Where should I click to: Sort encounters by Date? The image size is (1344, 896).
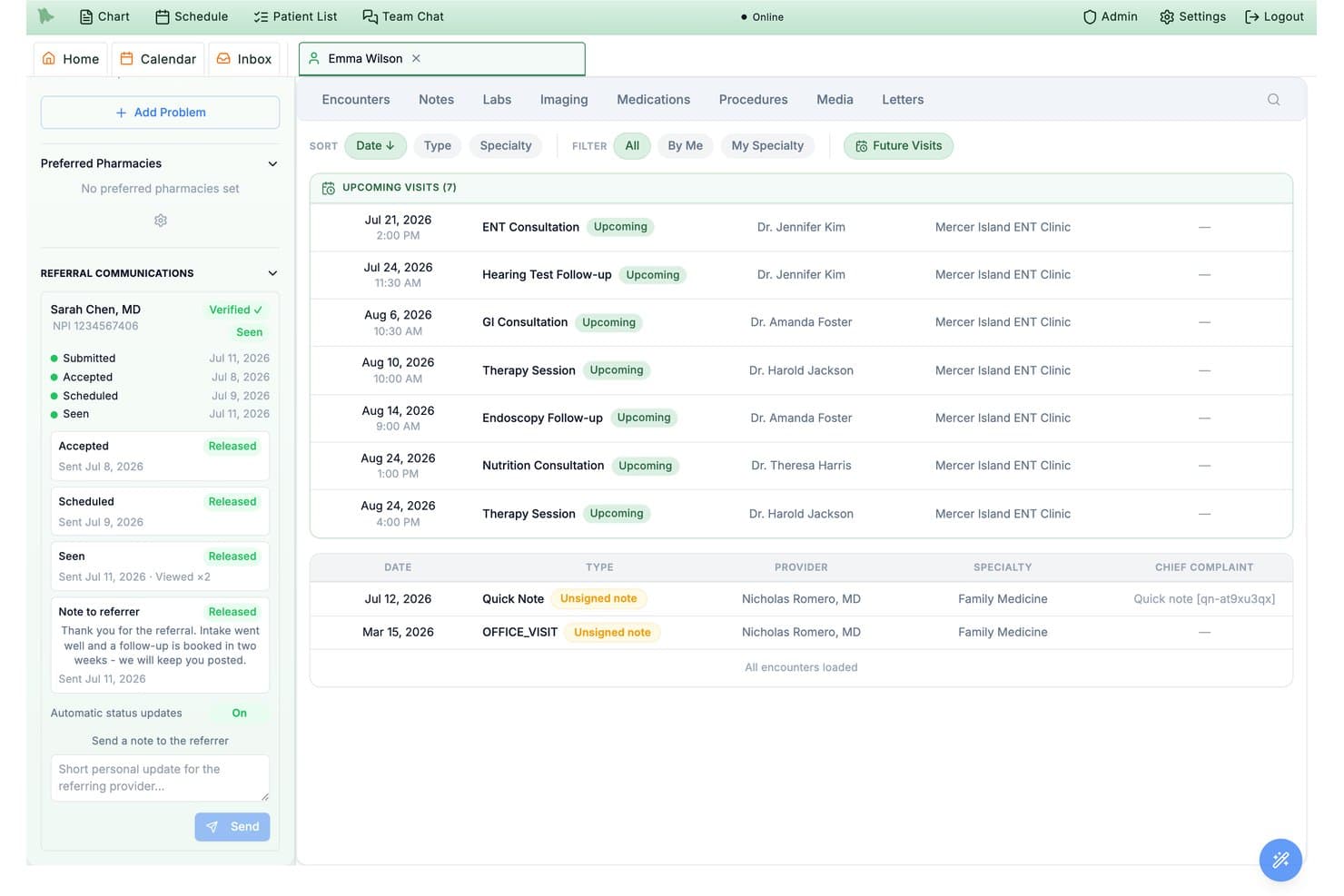point(375,146)
